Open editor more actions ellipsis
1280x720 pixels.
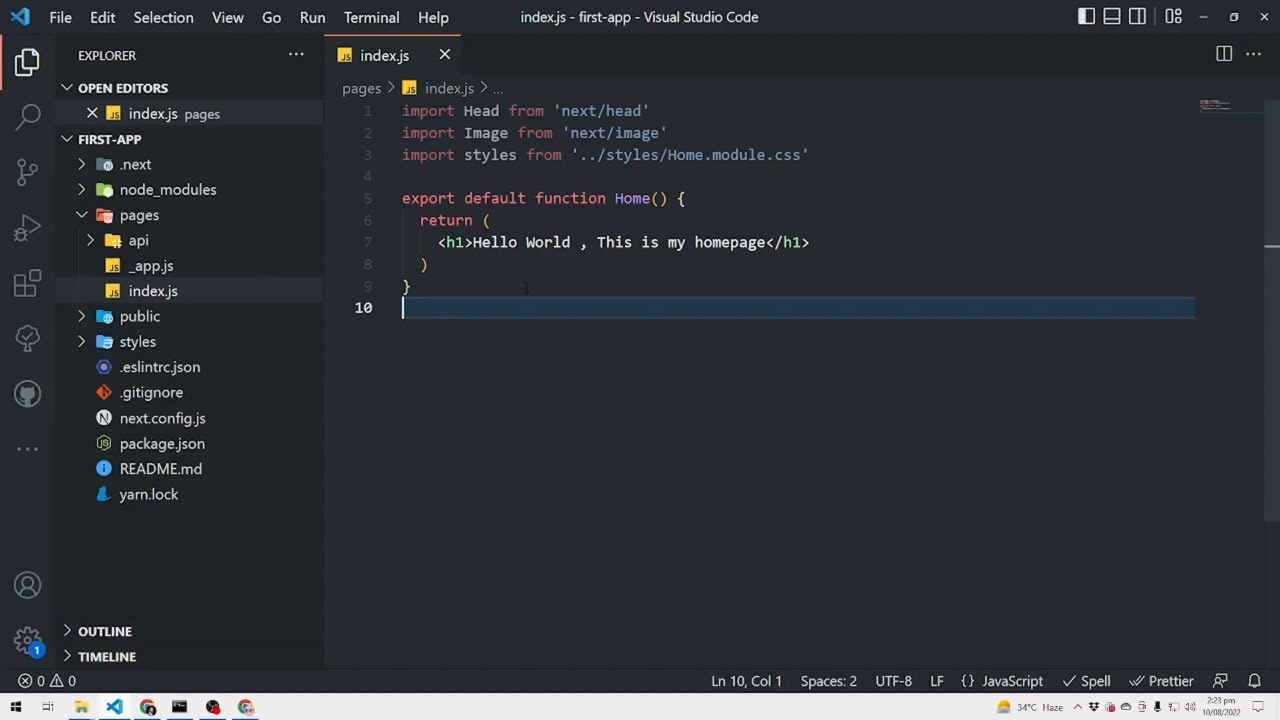[x=1253, y=54]
